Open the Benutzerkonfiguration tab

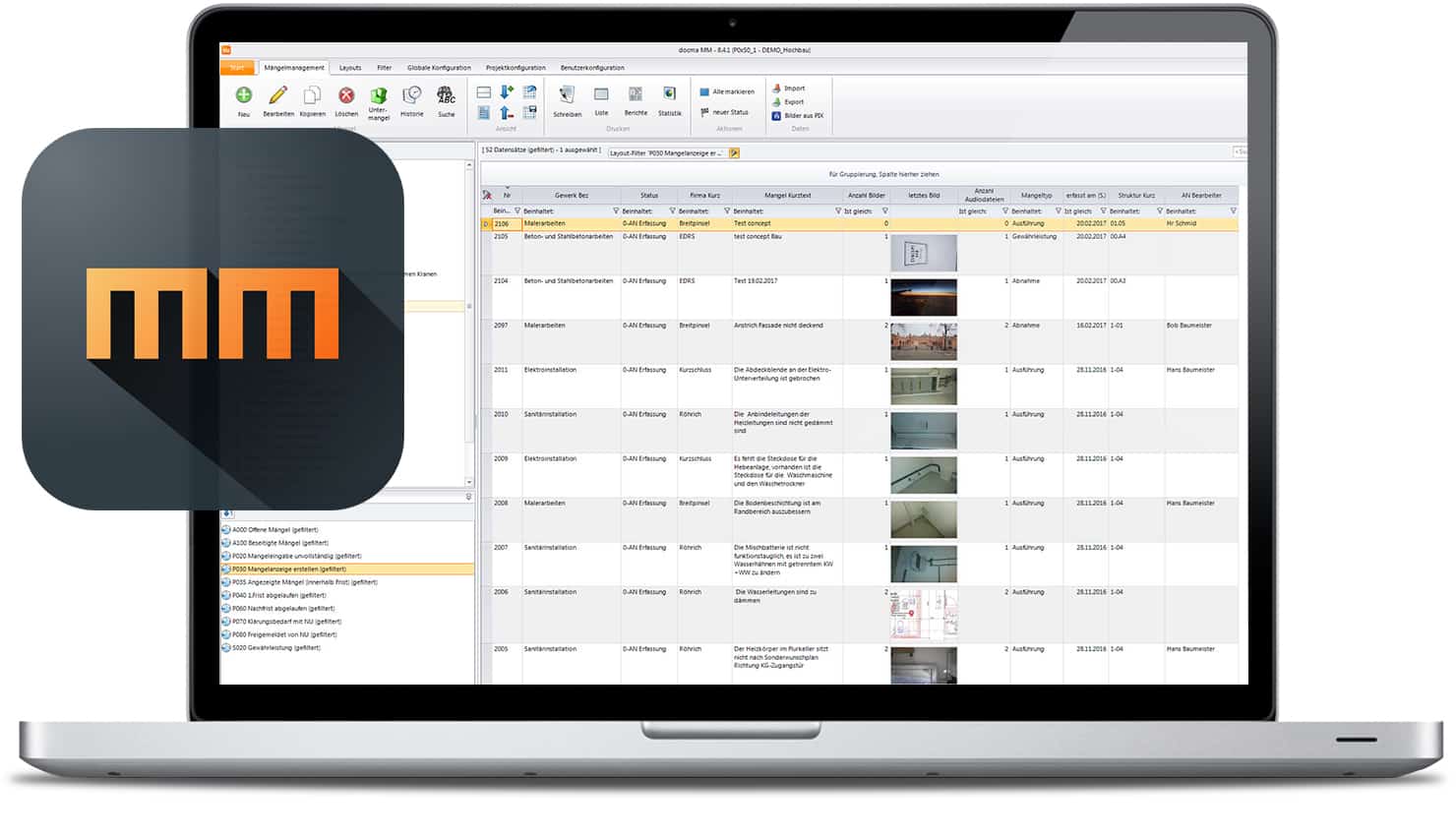(x=592, y=68)
